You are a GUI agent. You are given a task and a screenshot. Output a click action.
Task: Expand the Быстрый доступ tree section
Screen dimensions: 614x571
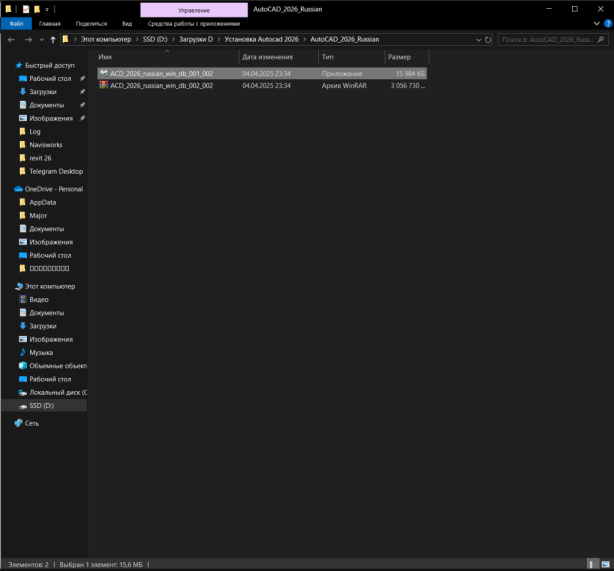point(7,65)
